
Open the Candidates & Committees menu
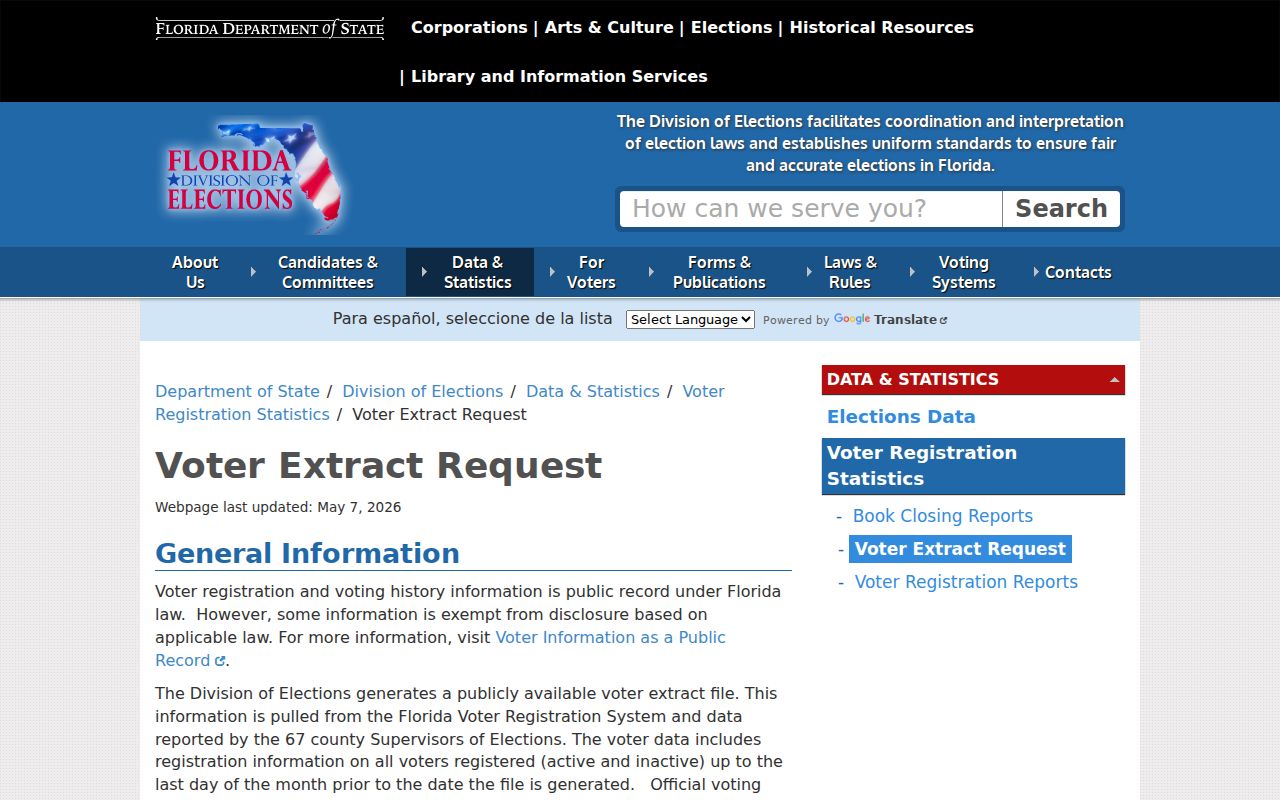pos(328,272)
